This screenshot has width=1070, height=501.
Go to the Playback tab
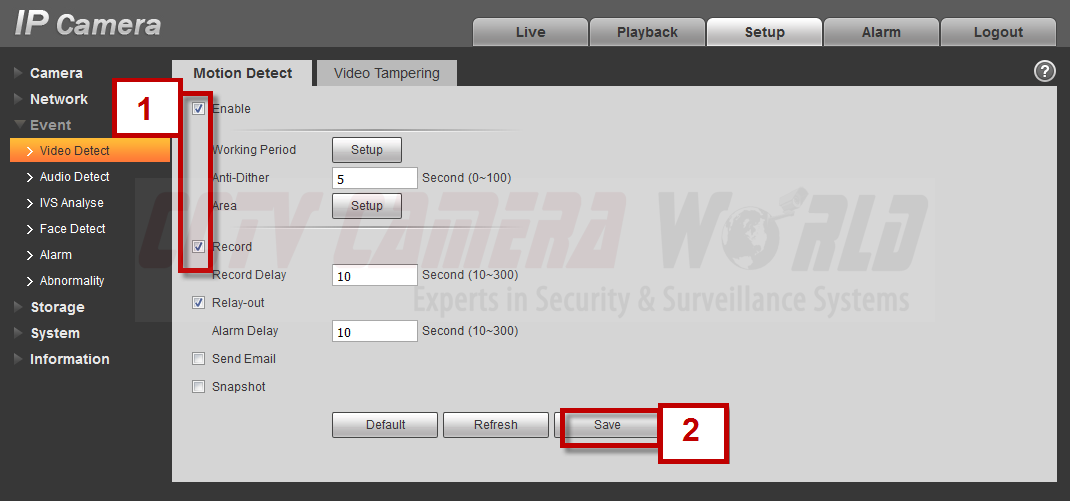[647, 32]
